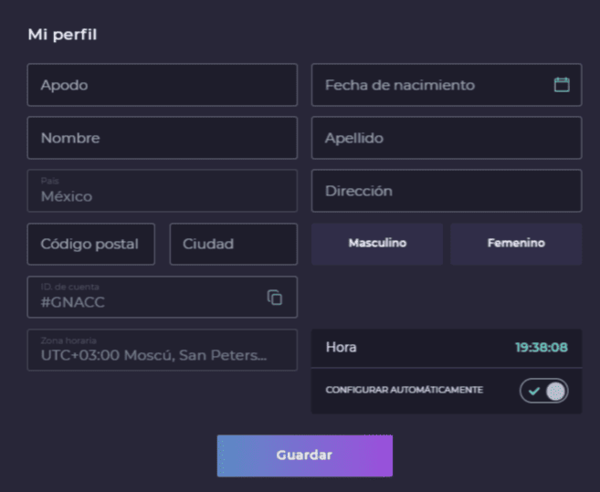Select the Apellido text field
This screenshot has height=492, width=600.
(x=446, y=138)
